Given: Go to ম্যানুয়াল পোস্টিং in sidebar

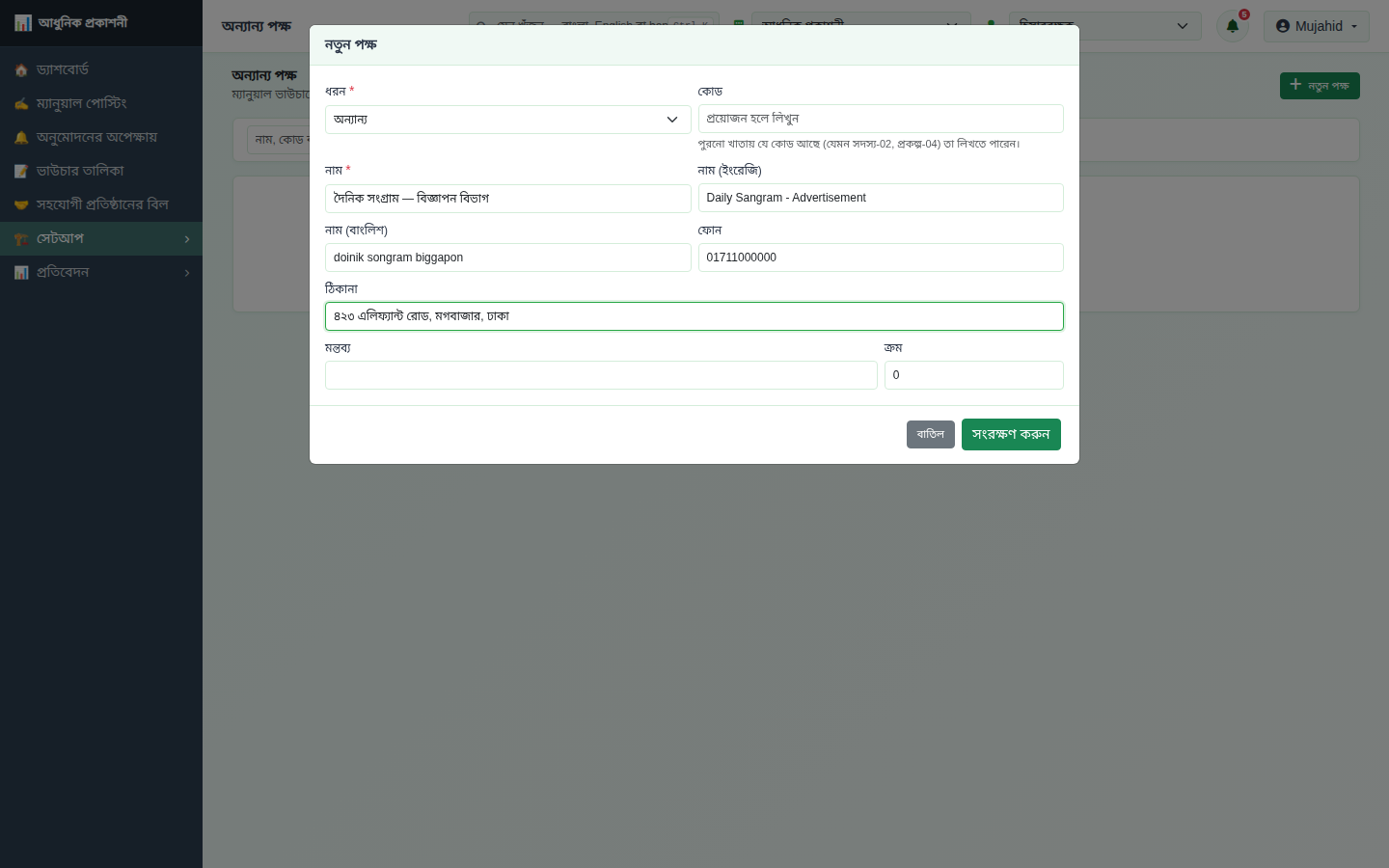Looking at the screenshot, I should pos(101,103).
